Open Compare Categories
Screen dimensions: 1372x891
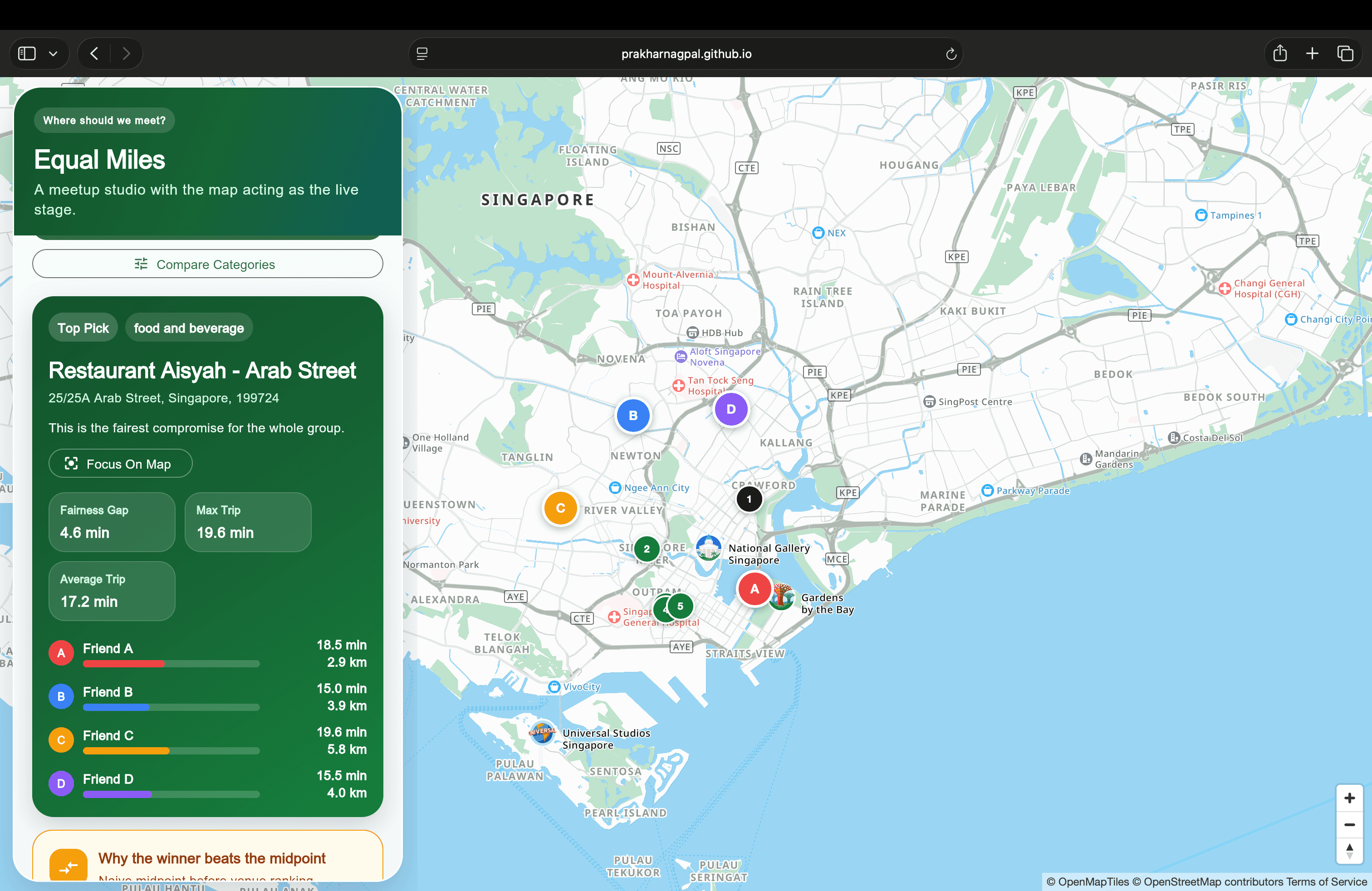207,264
